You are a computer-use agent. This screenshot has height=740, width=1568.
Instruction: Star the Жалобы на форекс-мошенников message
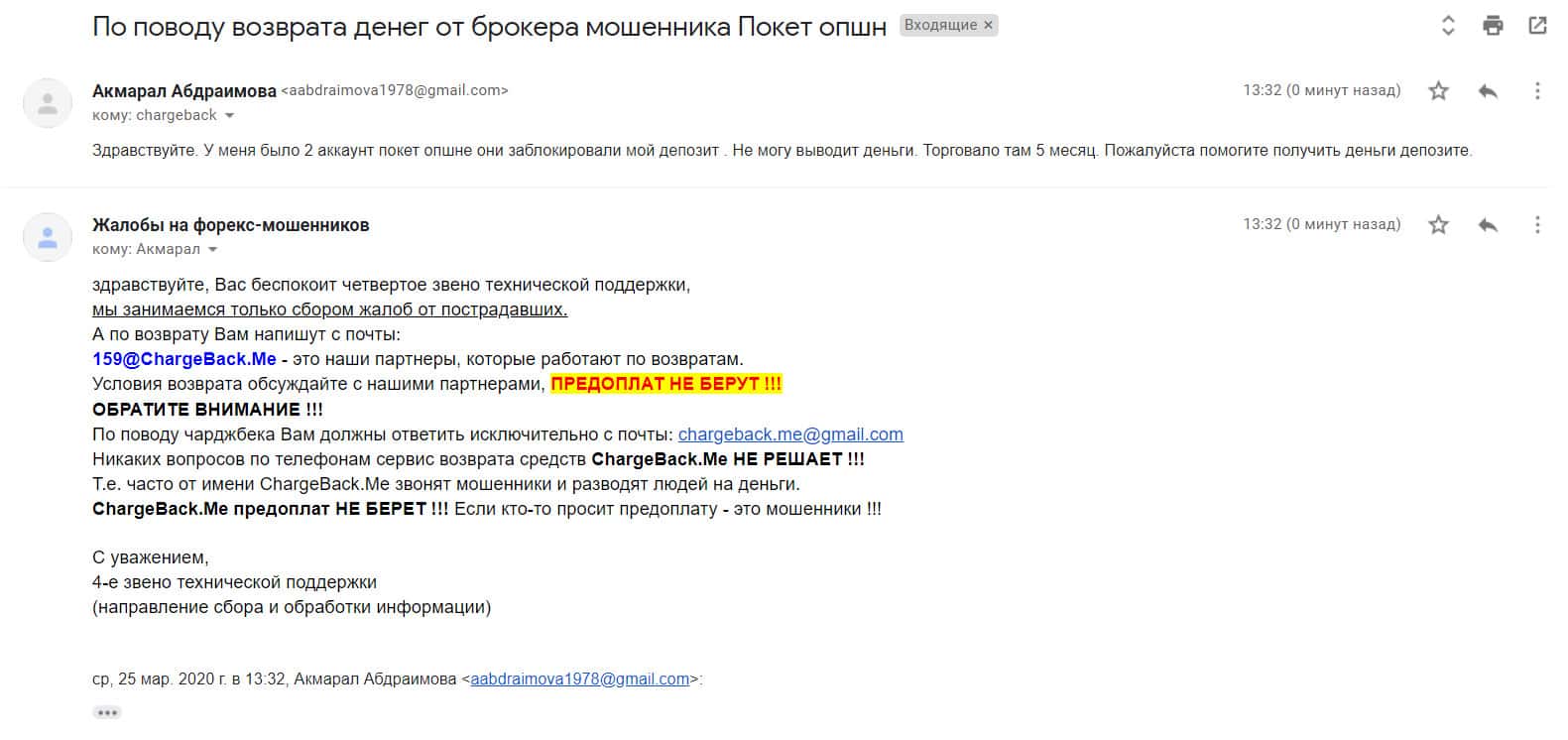(1438, 225)
